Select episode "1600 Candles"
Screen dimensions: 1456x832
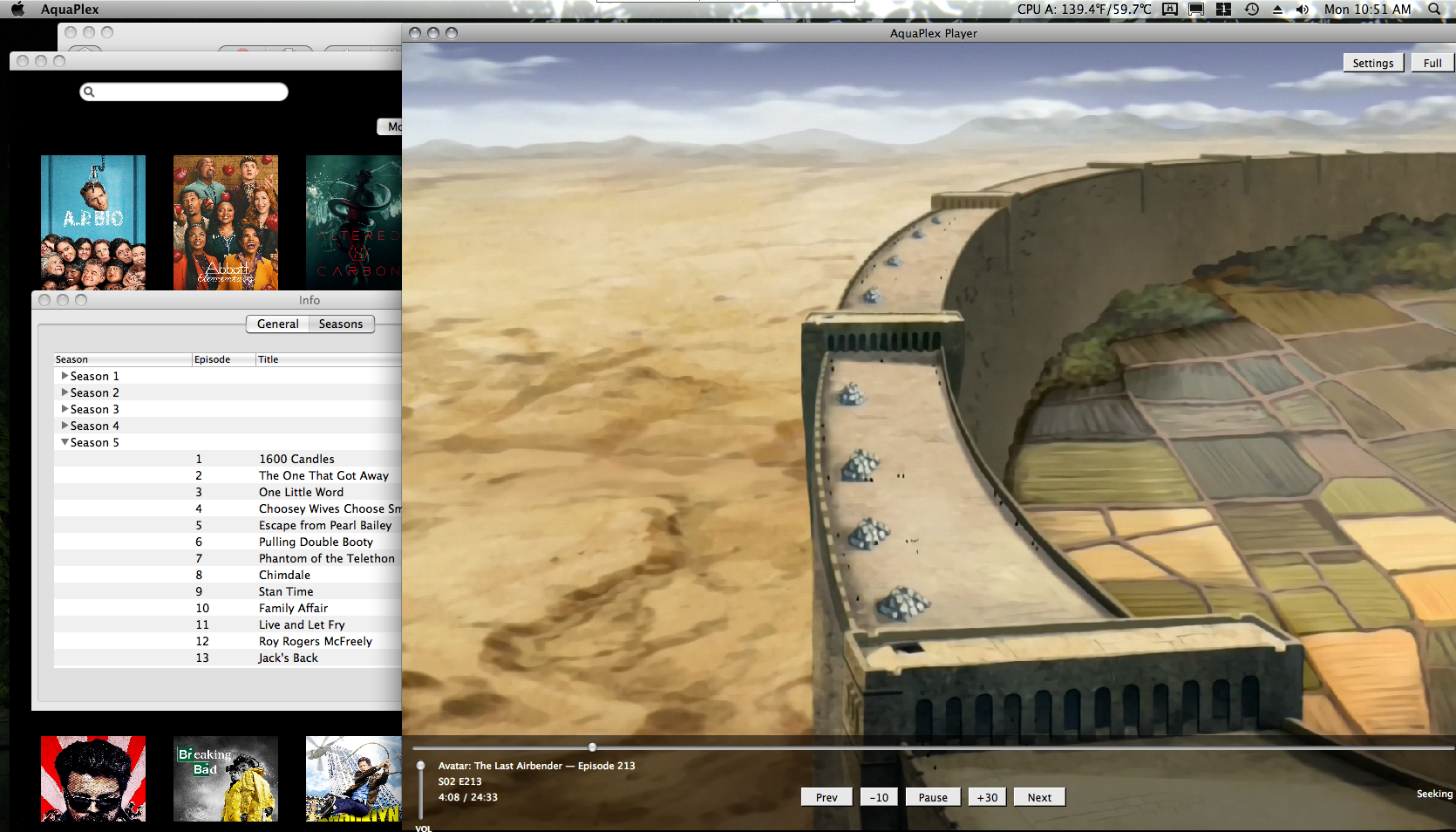click(228, 459)
